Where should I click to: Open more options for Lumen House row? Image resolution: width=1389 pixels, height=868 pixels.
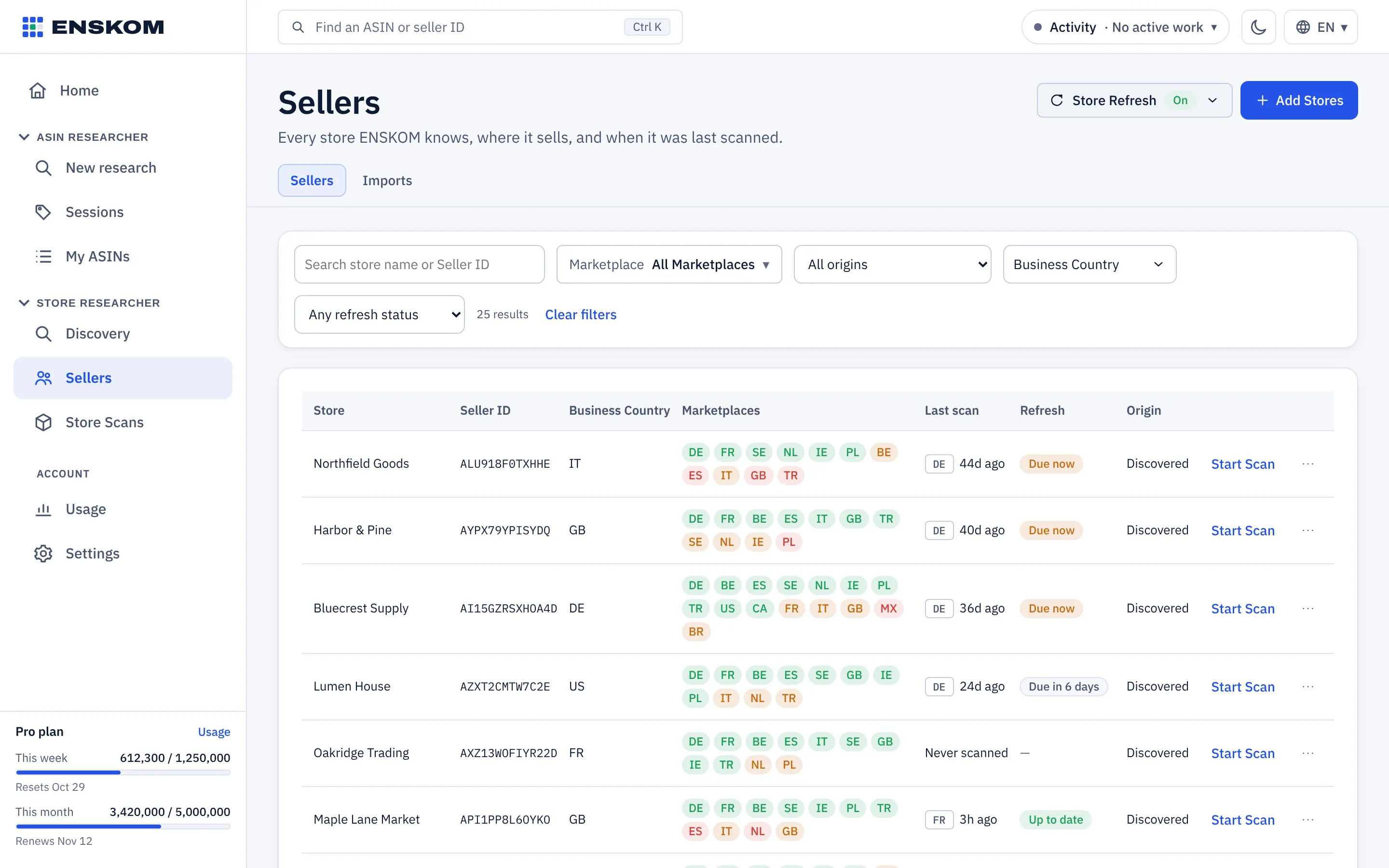click(x=1308, y=687)
